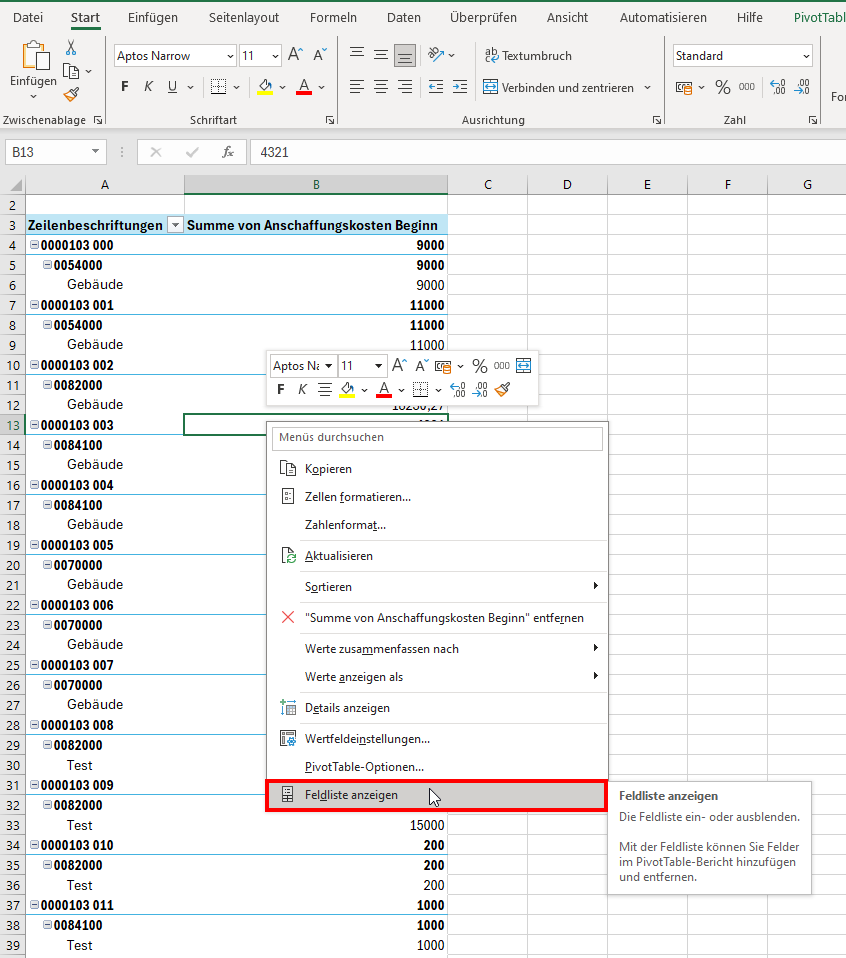Click the mini toolbar percent style icon

(x=480, y=366)
